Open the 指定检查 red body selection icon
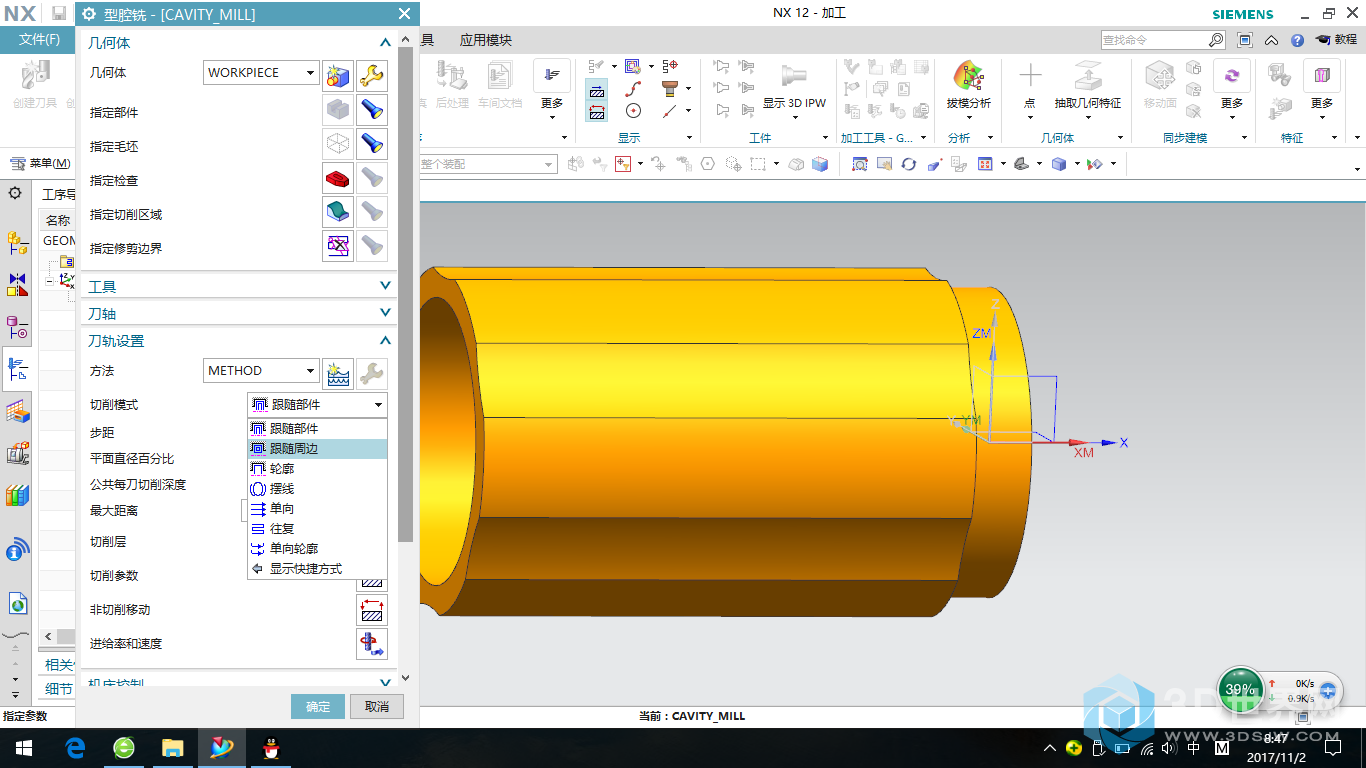Screen dimensions: 1366x768 pos(338,179)
